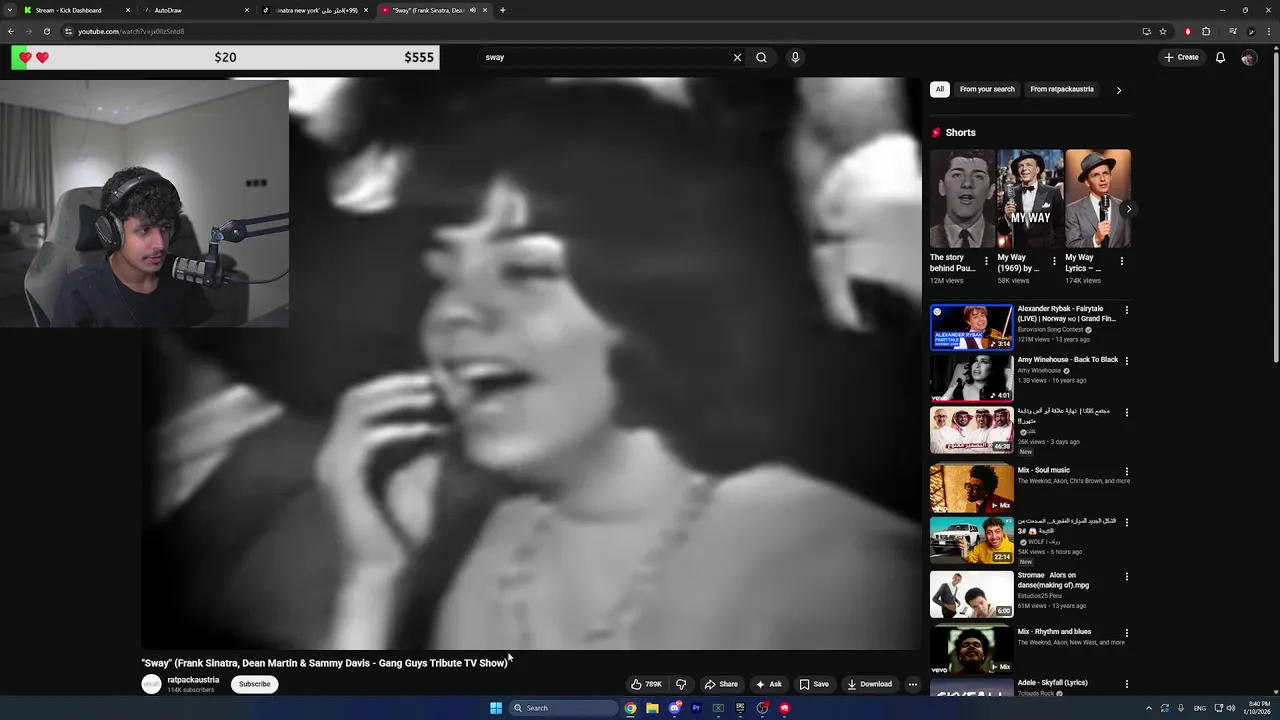Open the account avatar menu
This screenshot has width=1280, height=720.
(1248, 57)
